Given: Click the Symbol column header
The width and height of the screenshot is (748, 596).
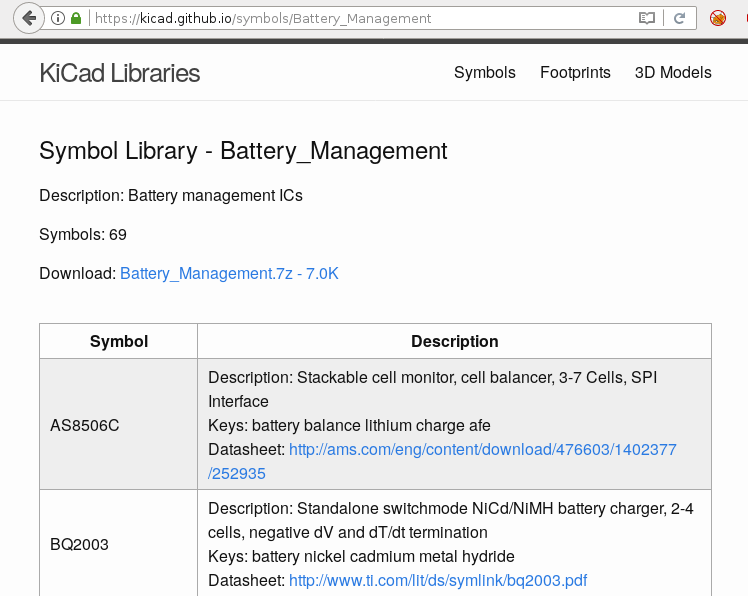Looking at the screenshot, I should (x=119, y=341).
